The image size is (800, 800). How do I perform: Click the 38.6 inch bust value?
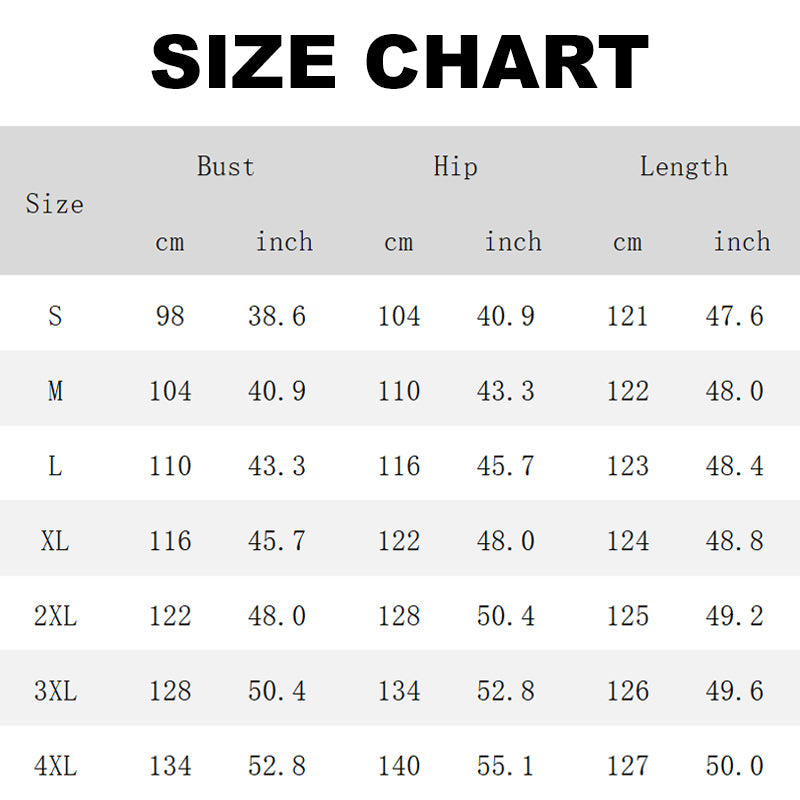[x=277, y=316]
